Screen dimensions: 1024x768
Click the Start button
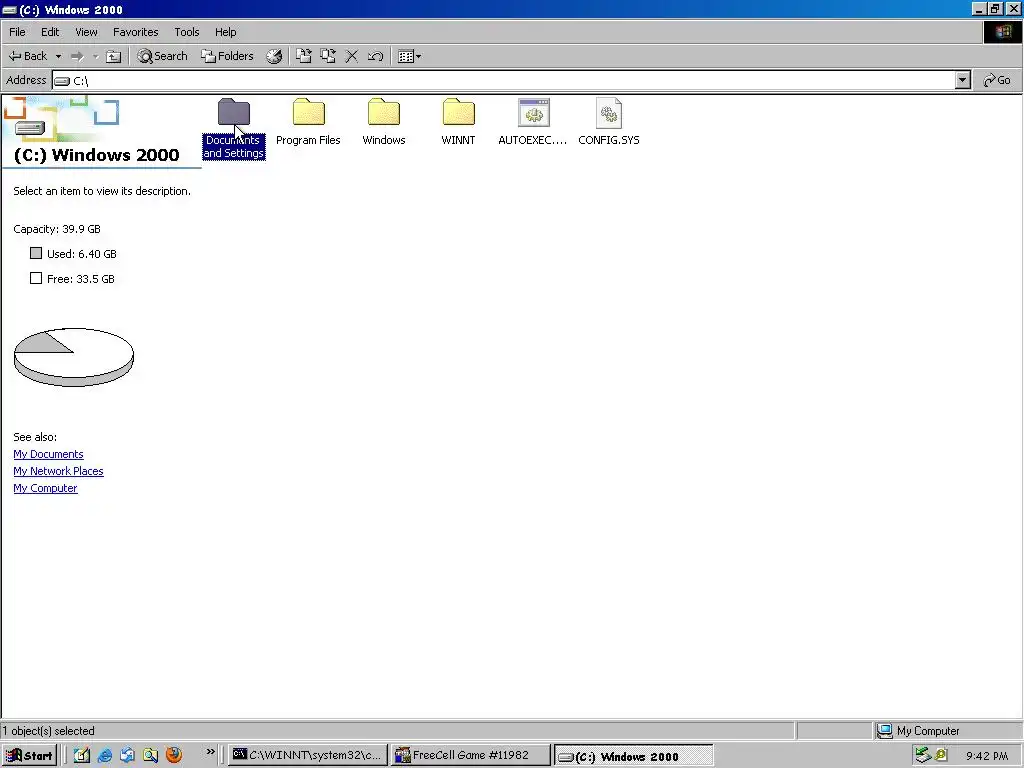click(x=29, y=756)
